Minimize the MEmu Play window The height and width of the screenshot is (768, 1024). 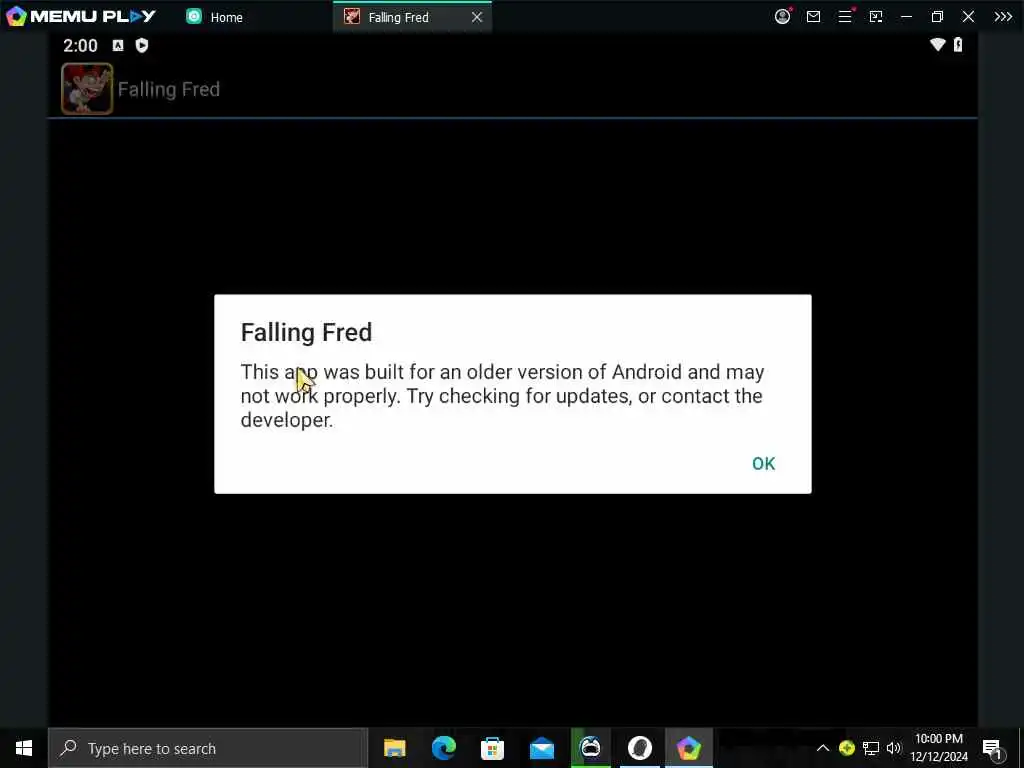pyautogui.click(x=906, y=17)
